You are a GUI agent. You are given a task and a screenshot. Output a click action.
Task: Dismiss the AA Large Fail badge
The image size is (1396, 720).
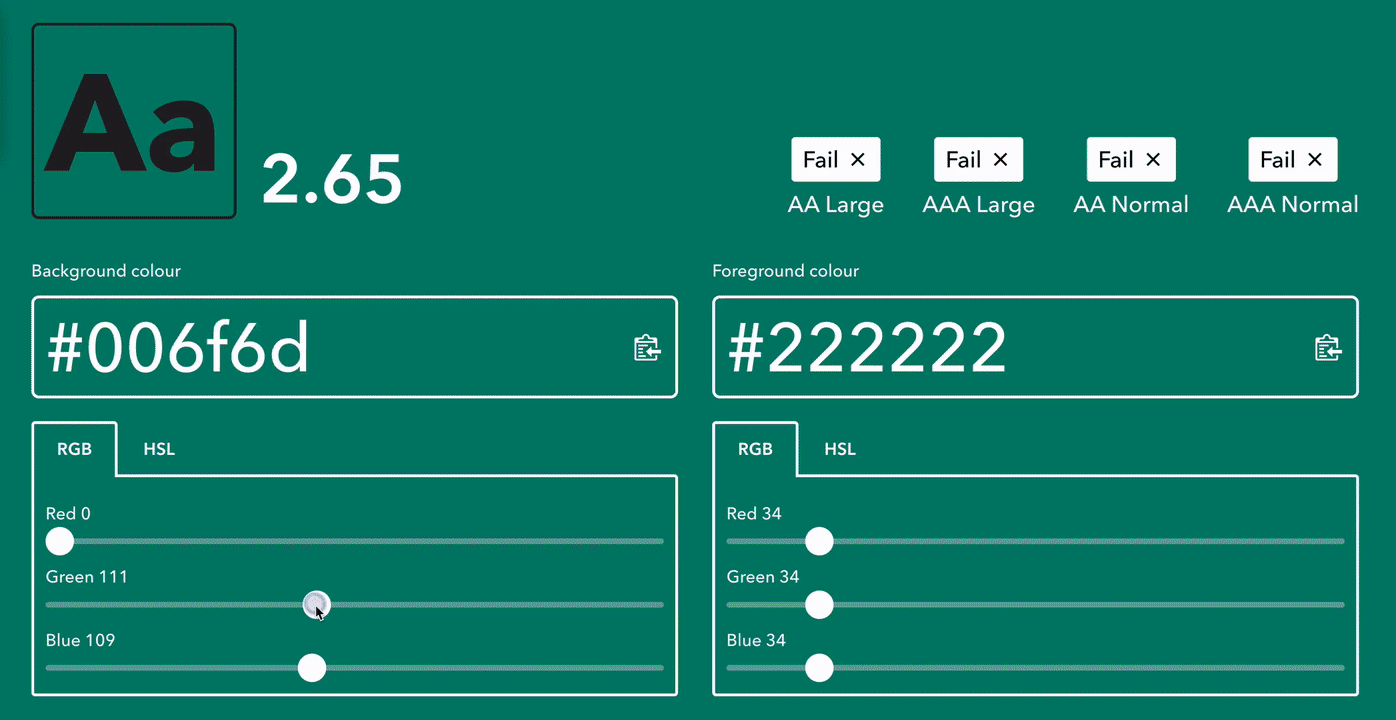click(x=859, y=159)
